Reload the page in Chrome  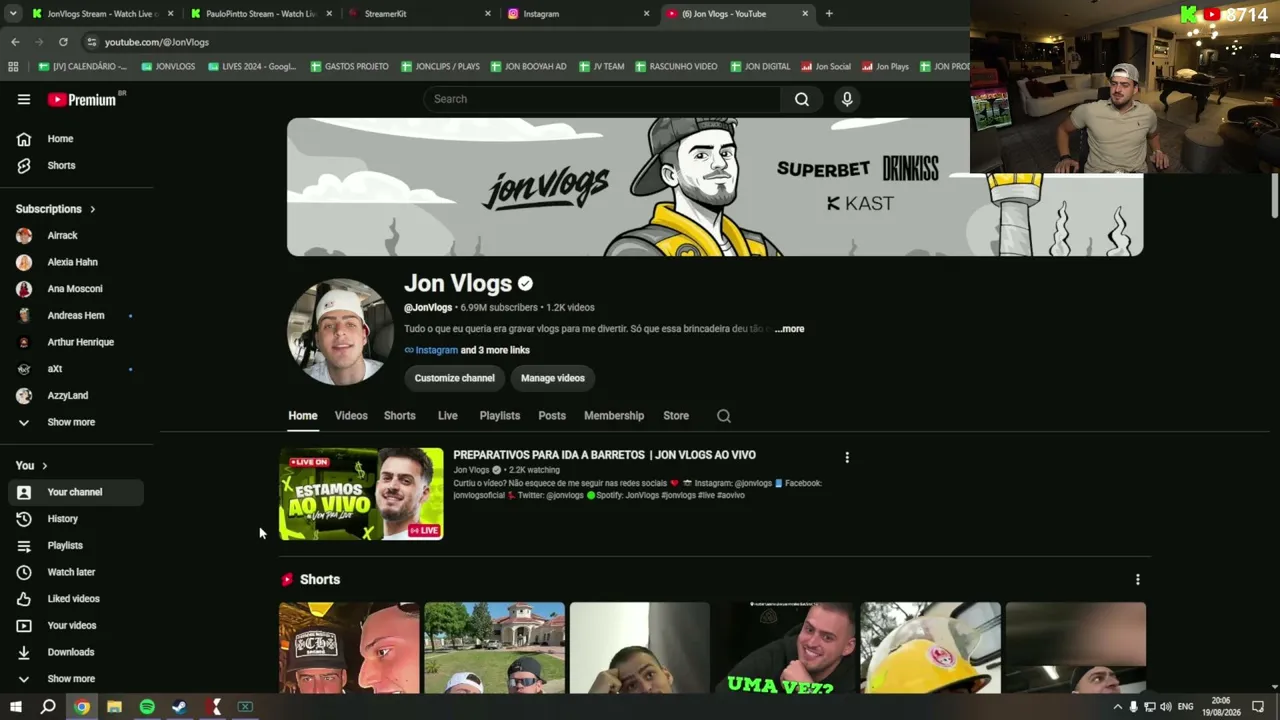tap(63, 42)
